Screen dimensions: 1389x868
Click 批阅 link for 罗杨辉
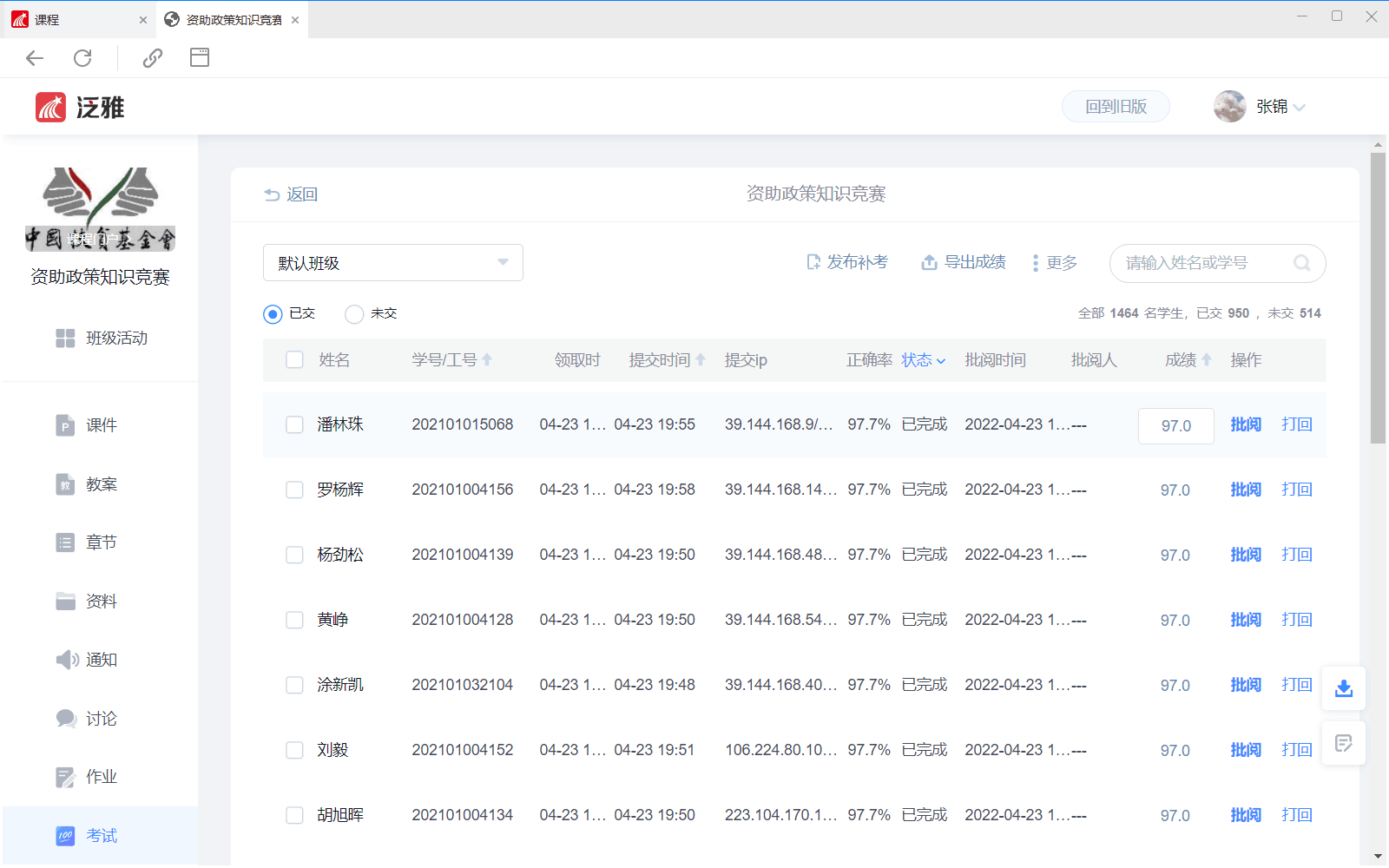pyautogui.click(x=1245, y=490)
